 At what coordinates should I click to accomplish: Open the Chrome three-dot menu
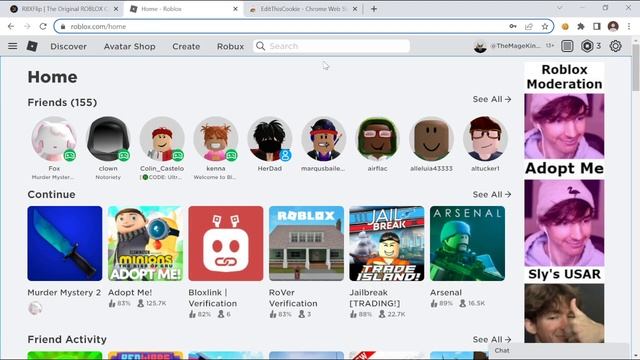[x=629, y=27]
